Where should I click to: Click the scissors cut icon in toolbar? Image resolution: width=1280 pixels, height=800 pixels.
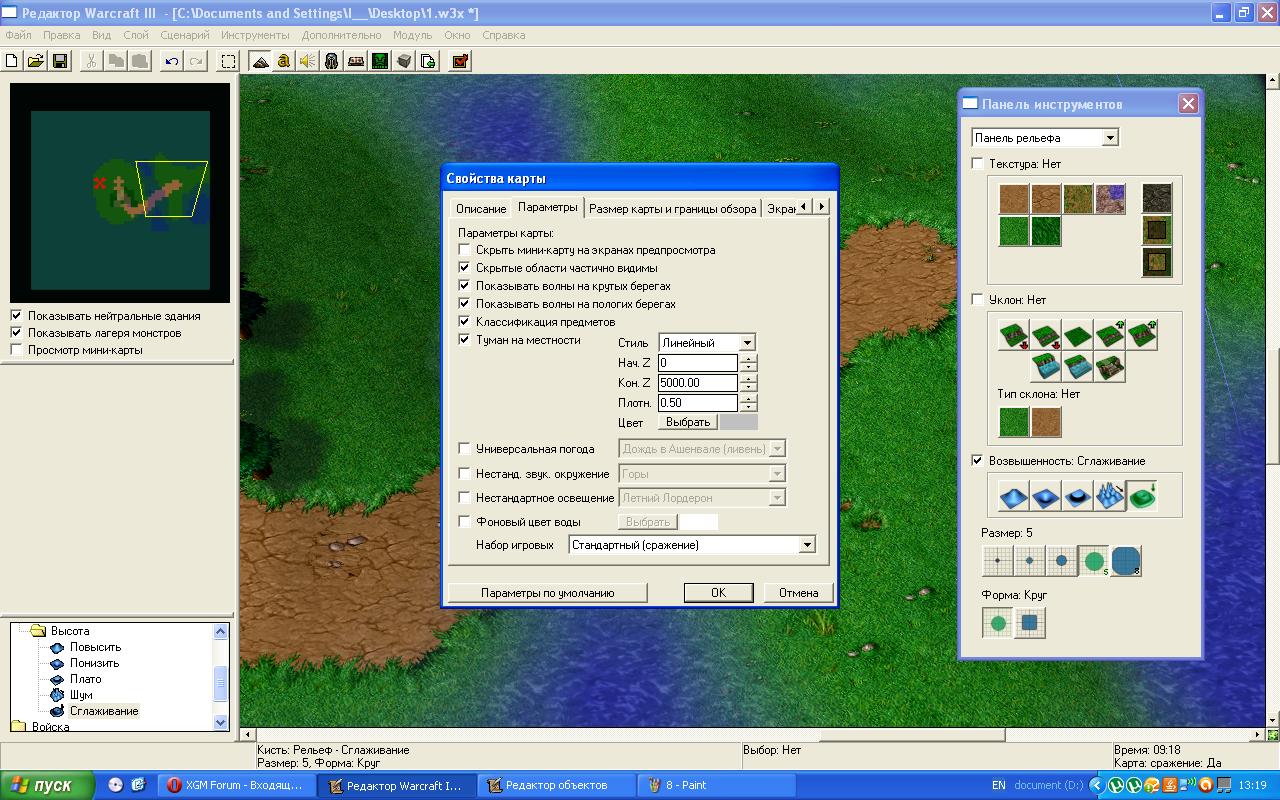click(x=92, y=61)
